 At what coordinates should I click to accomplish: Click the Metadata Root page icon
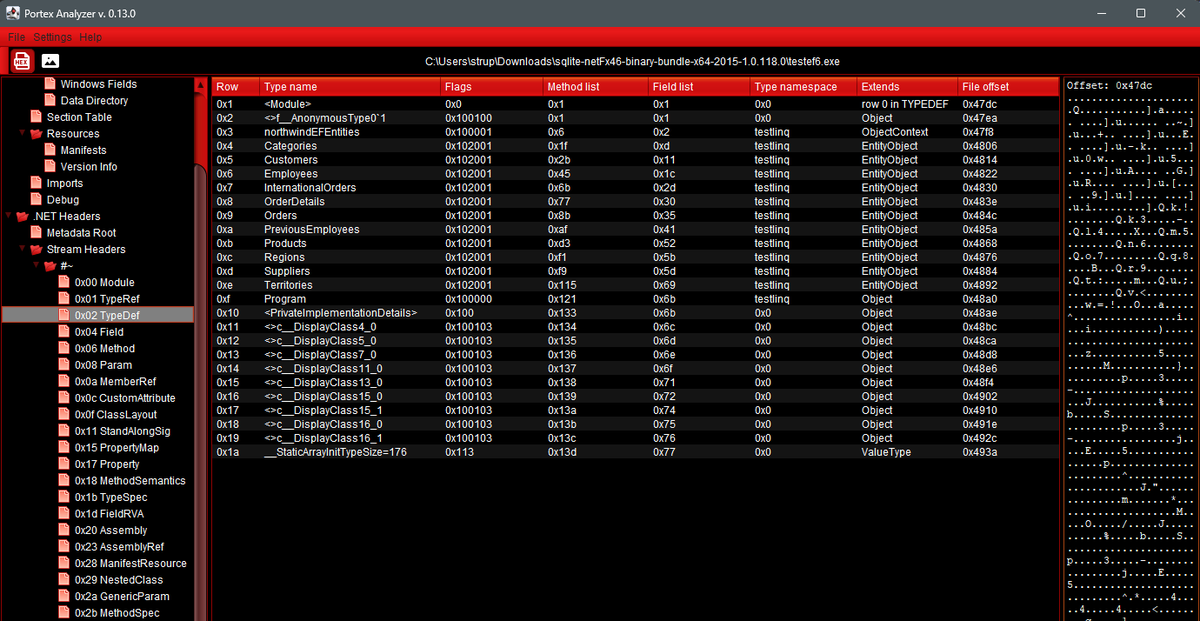(37, 233)
